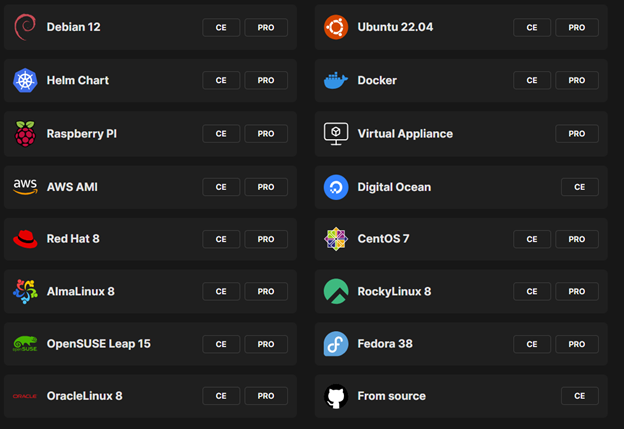Screen dimensions: 624x429
Task: Click the RockyLinux green mountain icon
Action: (x=336, y=291)
